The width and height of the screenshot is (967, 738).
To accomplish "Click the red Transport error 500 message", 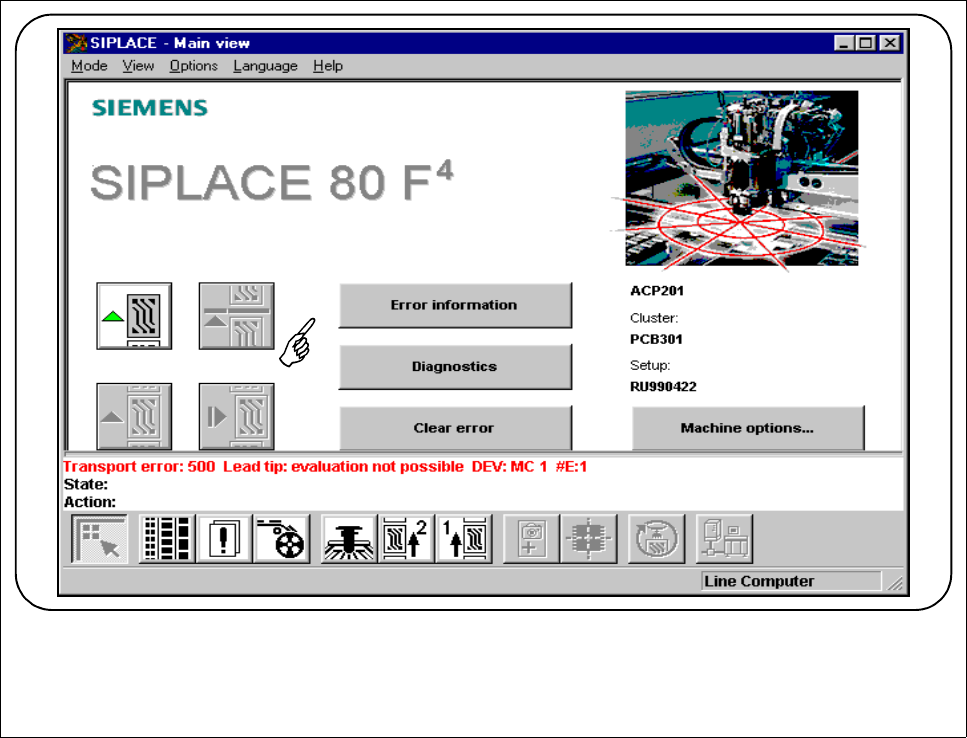I will (x=325, y=466).
